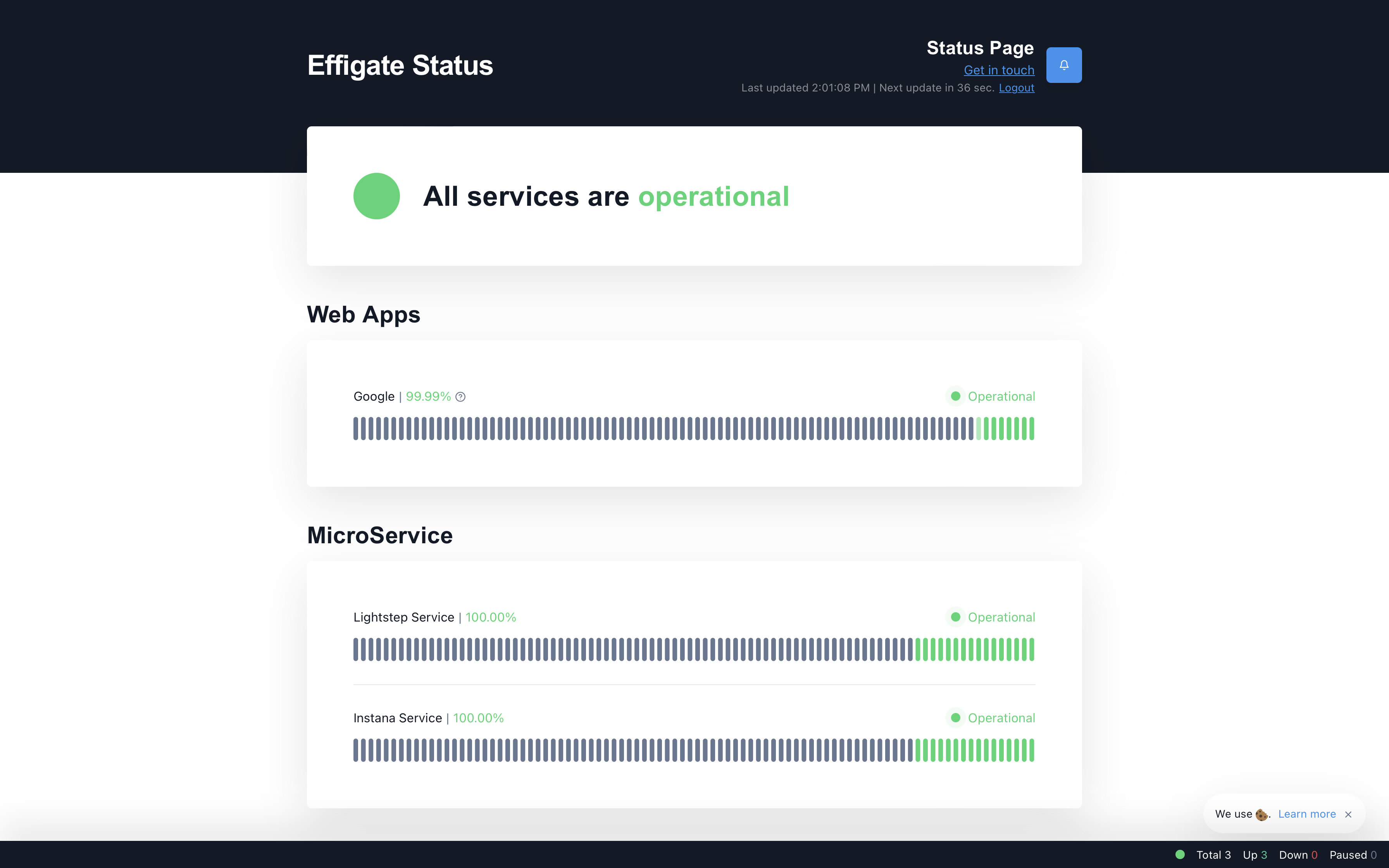Click the cookie emoji in the notice

click(x=1261, y=815)
